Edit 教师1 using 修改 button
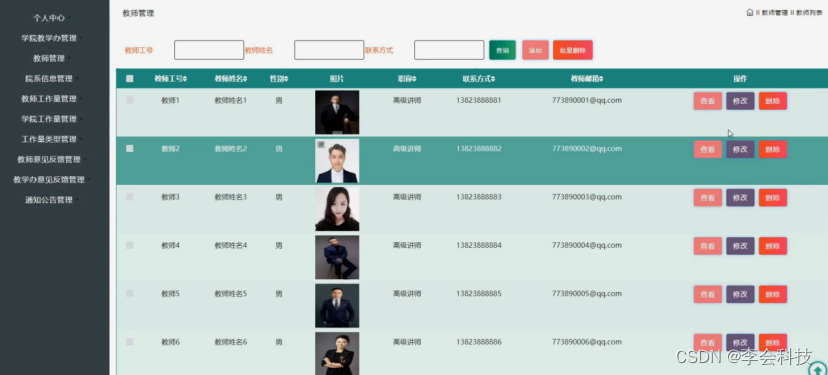 (740, 101)
